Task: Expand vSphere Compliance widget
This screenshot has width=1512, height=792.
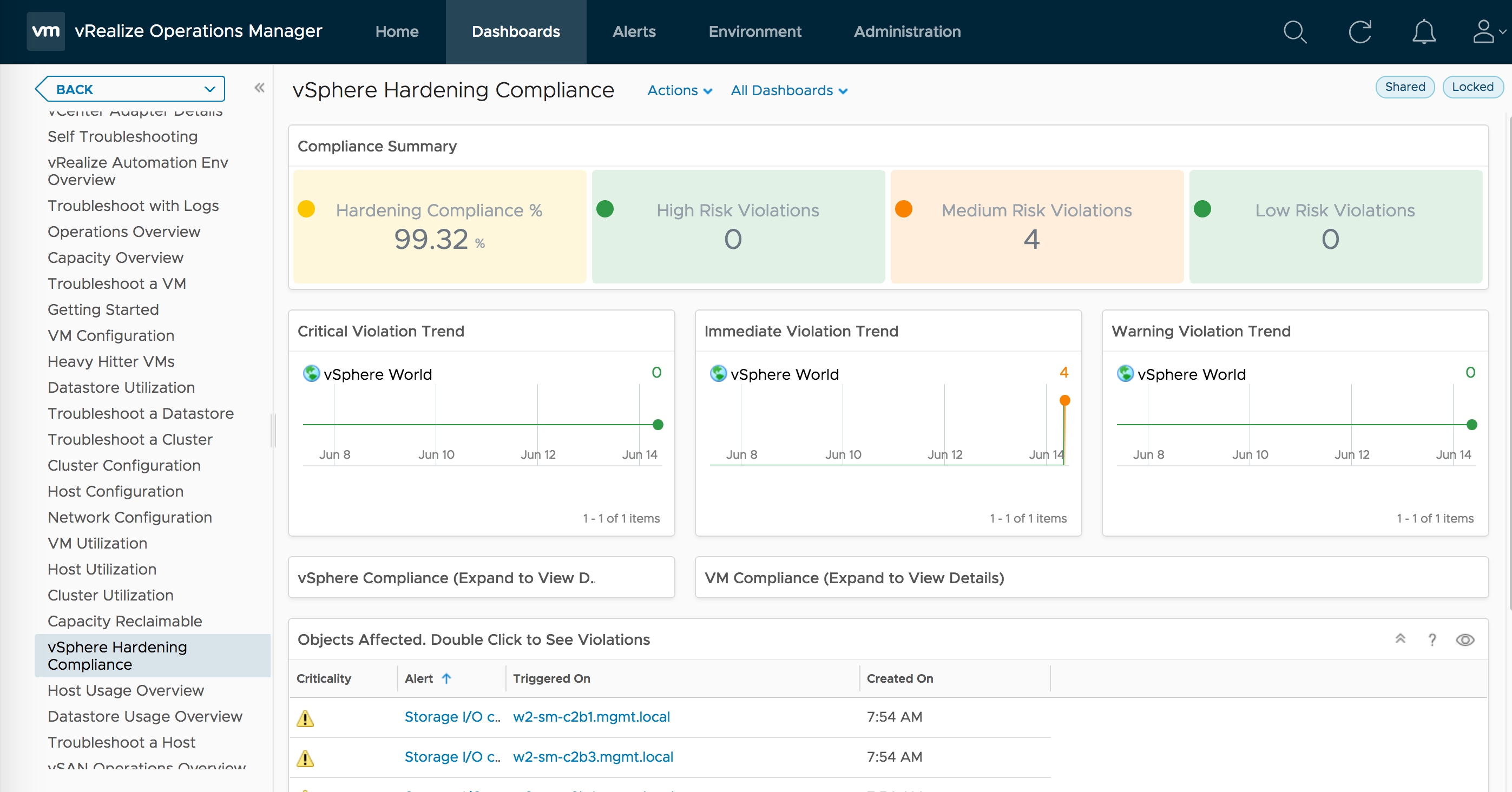Action: coord(481,577)
